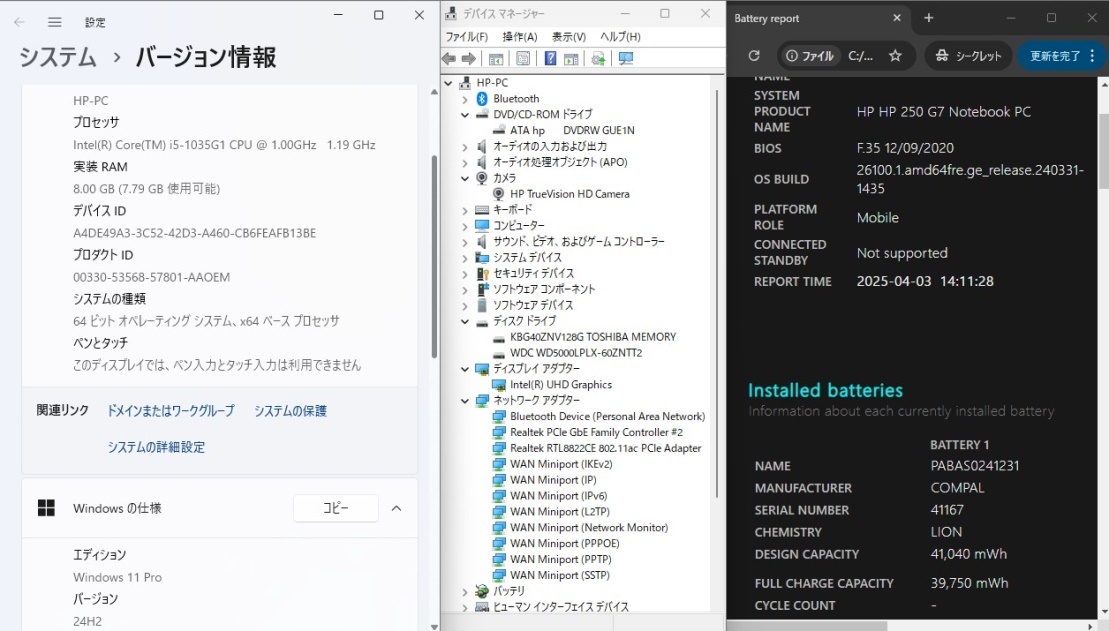Viewport: 1109px width, 631px height.
Task: Open the Settings hamburger menu
Action: pyautogui.click(x=54, y=18)
